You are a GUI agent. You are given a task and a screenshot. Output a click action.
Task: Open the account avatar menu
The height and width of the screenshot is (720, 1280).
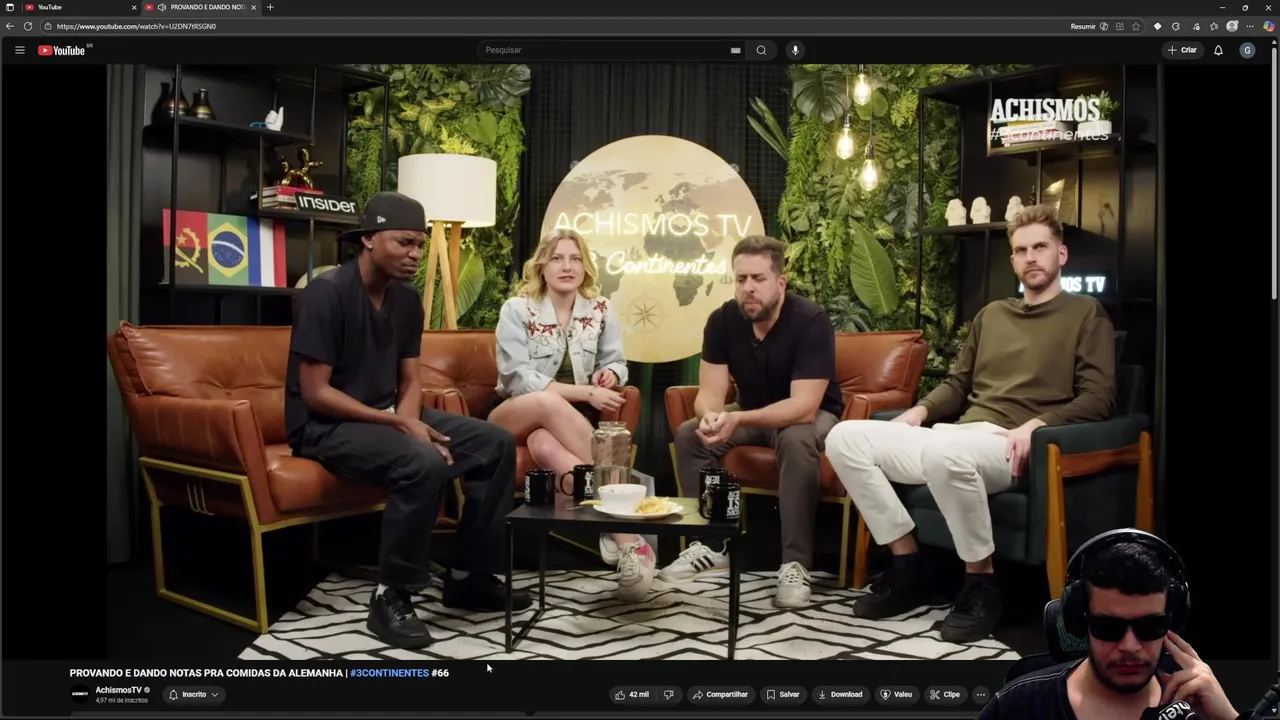(x=1247, y=50)
